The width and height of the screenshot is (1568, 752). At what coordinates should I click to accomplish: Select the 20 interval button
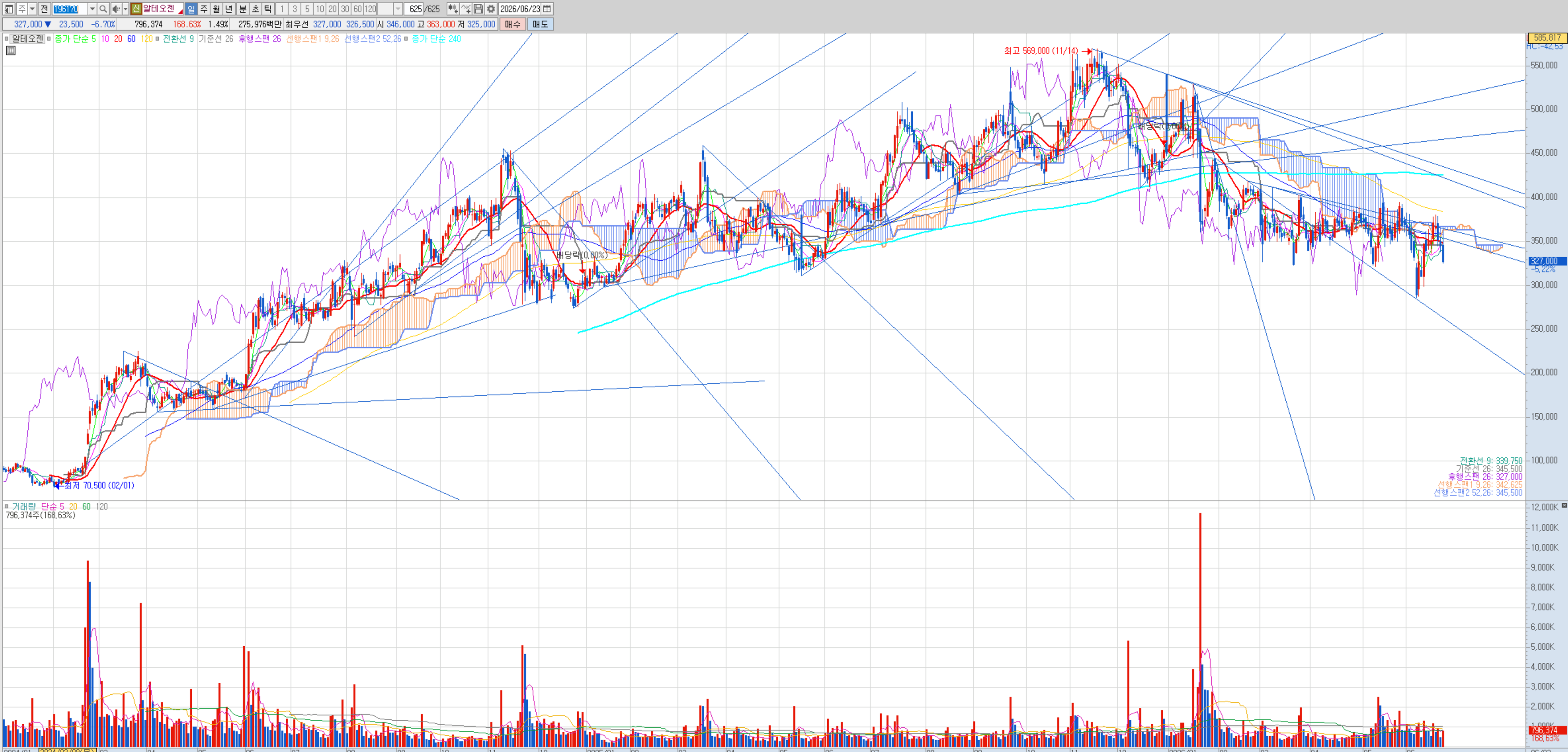pyautogui.click(x=332, y=8)
